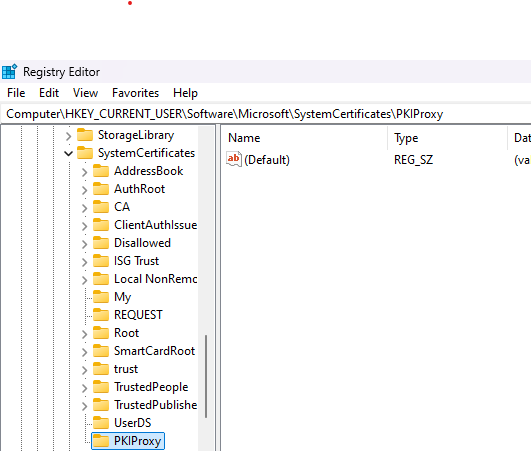Open the View menu

click(85, 93)
